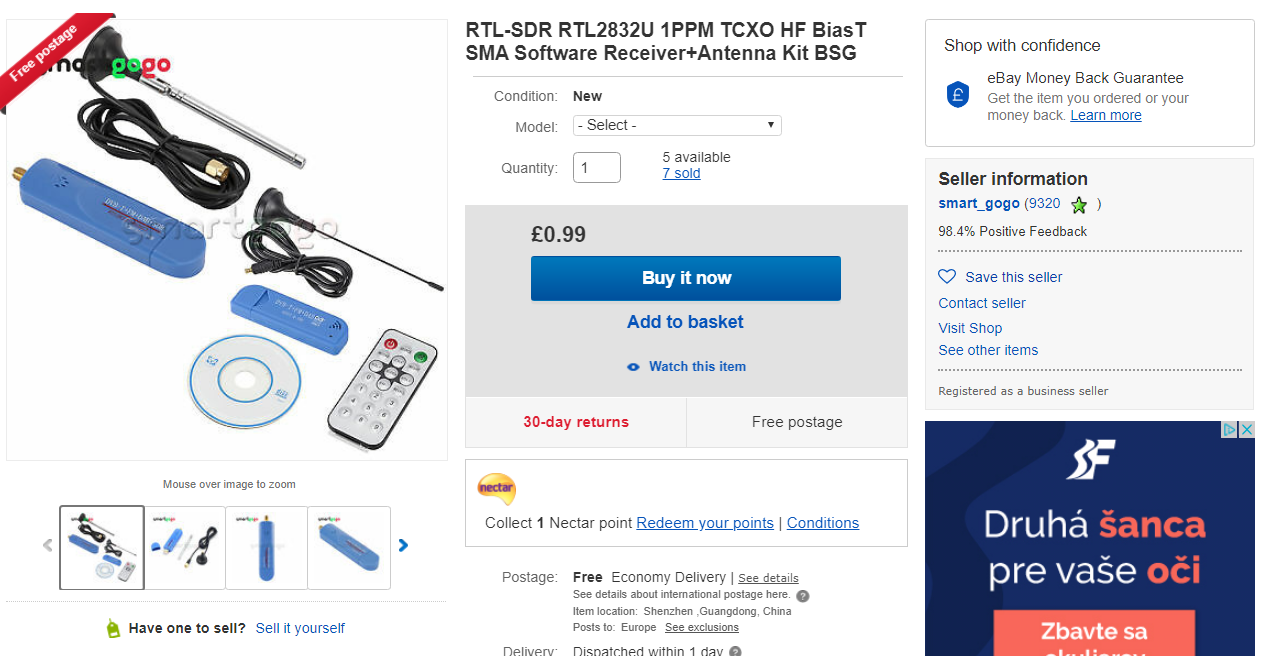Click the eye icon beside Watch this item

pyautogui.click(x=633, y=367)
